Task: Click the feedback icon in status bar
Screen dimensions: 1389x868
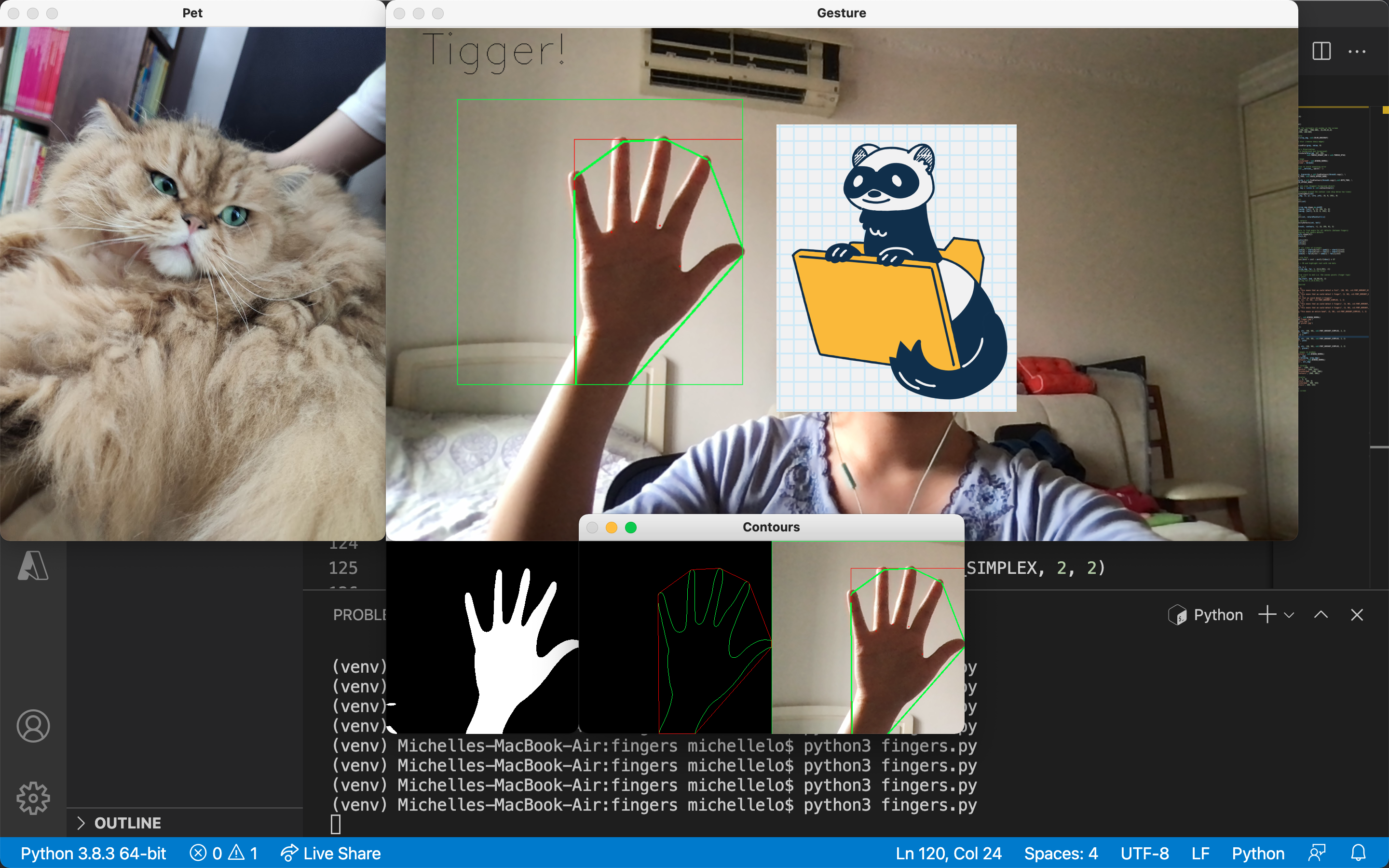Action: tap(1317, 853)
